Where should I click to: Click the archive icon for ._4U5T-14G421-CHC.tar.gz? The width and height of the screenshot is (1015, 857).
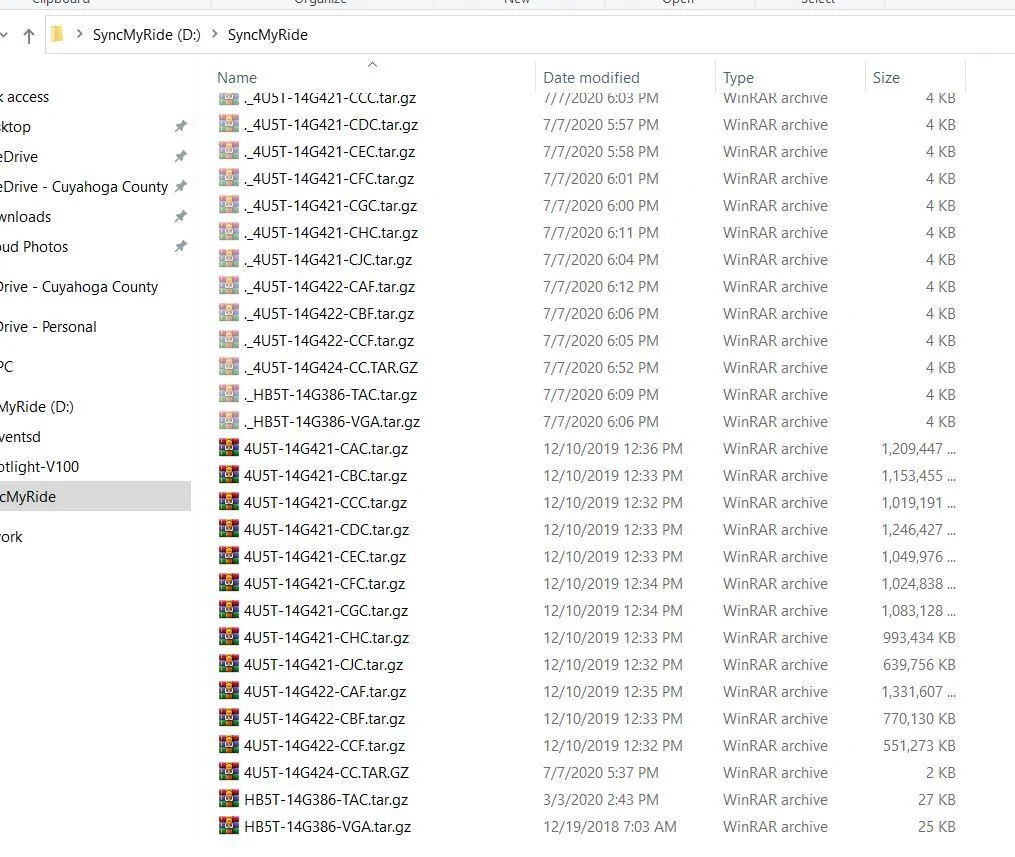pos(229,232)
